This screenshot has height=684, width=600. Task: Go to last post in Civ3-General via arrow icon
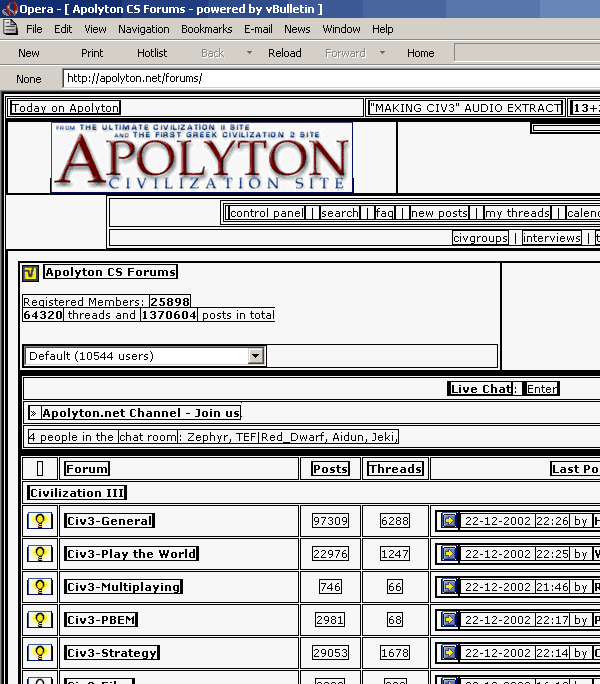449,521
